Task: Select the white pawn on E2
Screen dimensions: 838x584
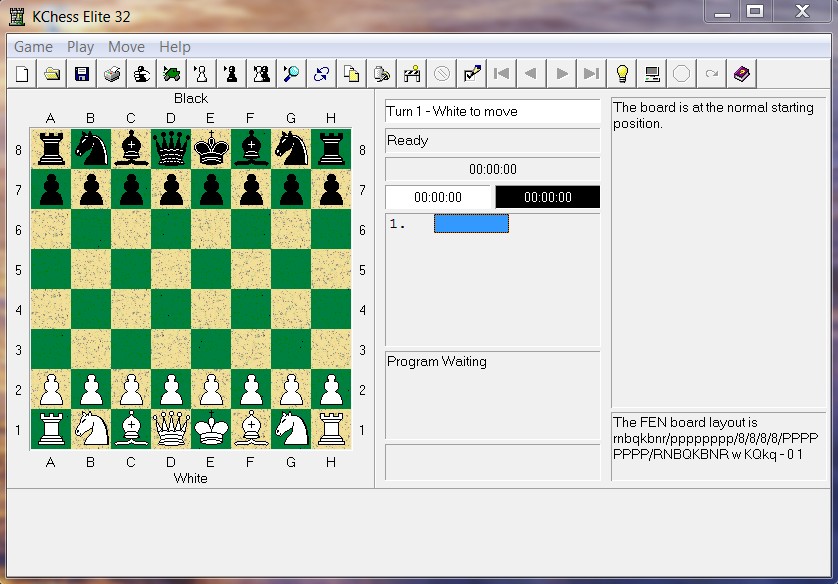Action: point(211,389)
